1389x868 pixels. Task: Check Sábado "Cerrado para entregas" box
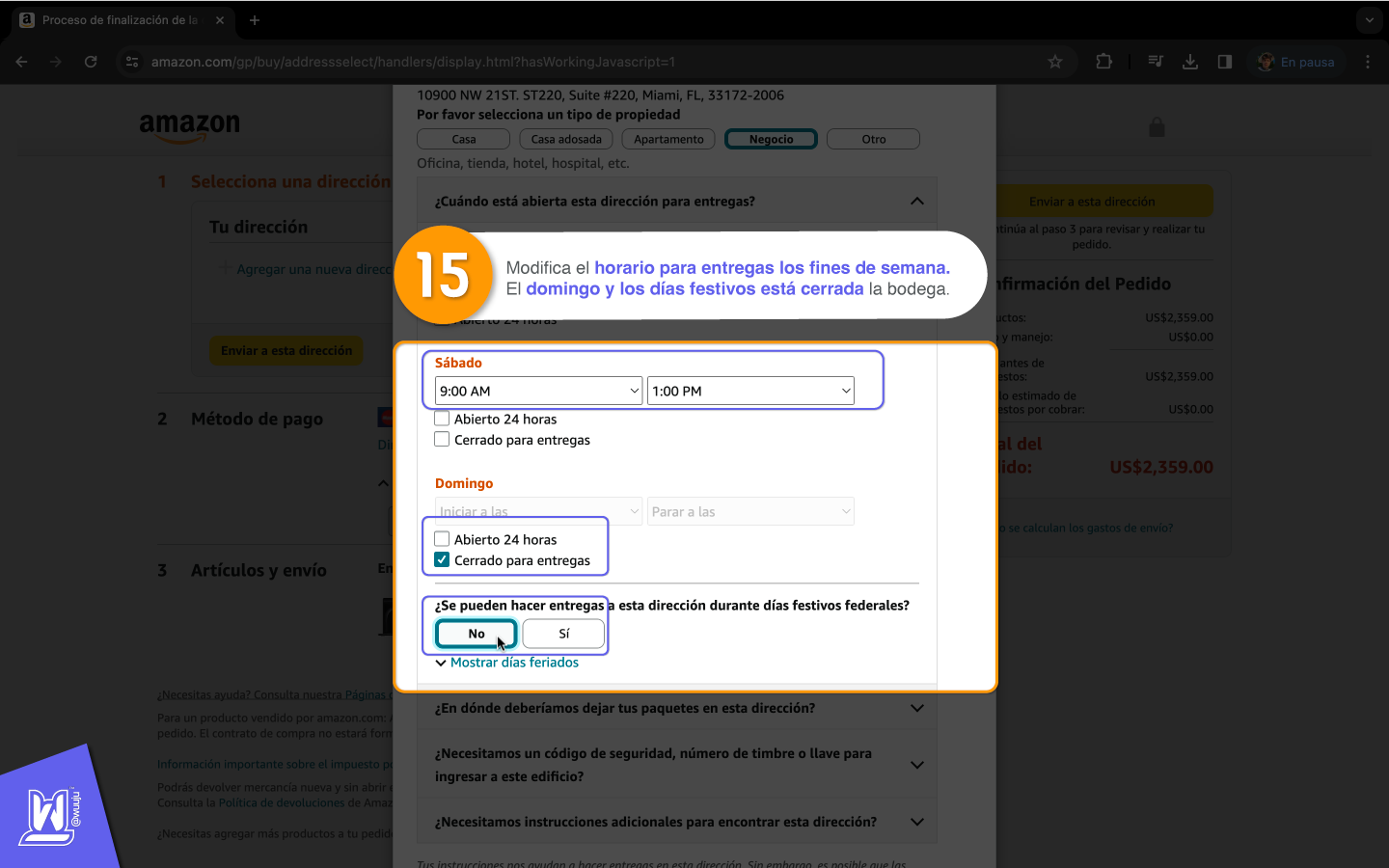(442, 440)
